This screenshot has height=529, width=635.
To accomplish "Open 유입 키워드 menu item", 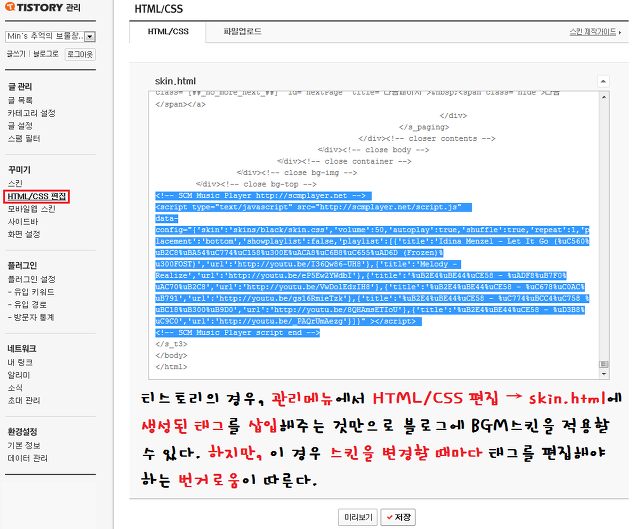I will 31,292.
